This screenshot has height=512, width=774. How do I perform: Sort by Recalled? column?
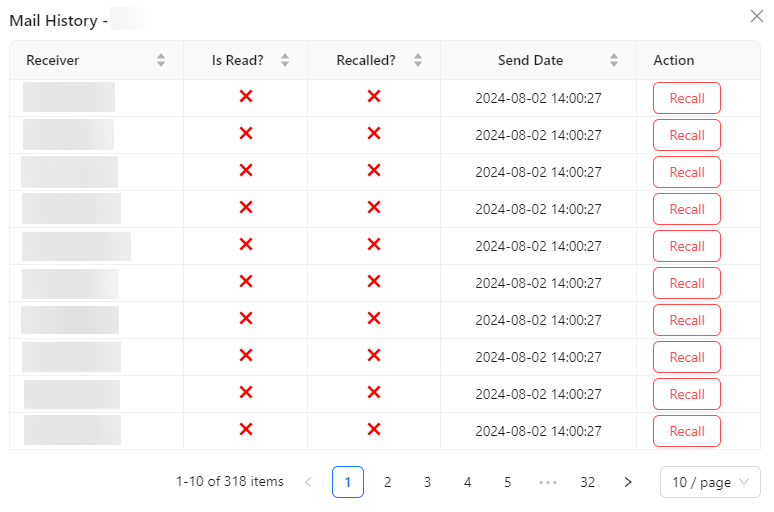[418, 60]
